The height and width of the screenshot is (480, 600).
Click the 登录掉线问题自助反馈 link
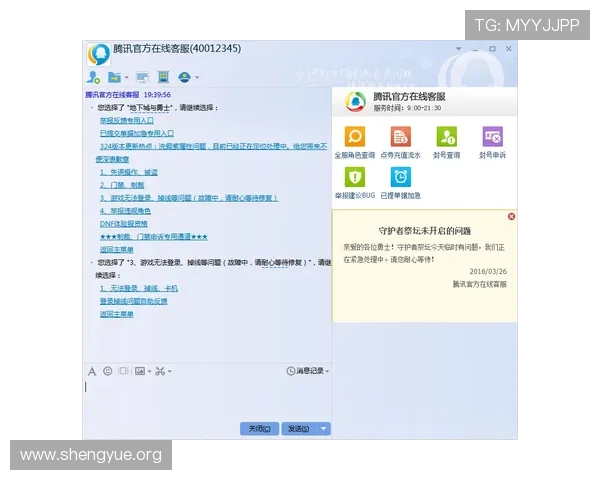(x=134, y=301)
